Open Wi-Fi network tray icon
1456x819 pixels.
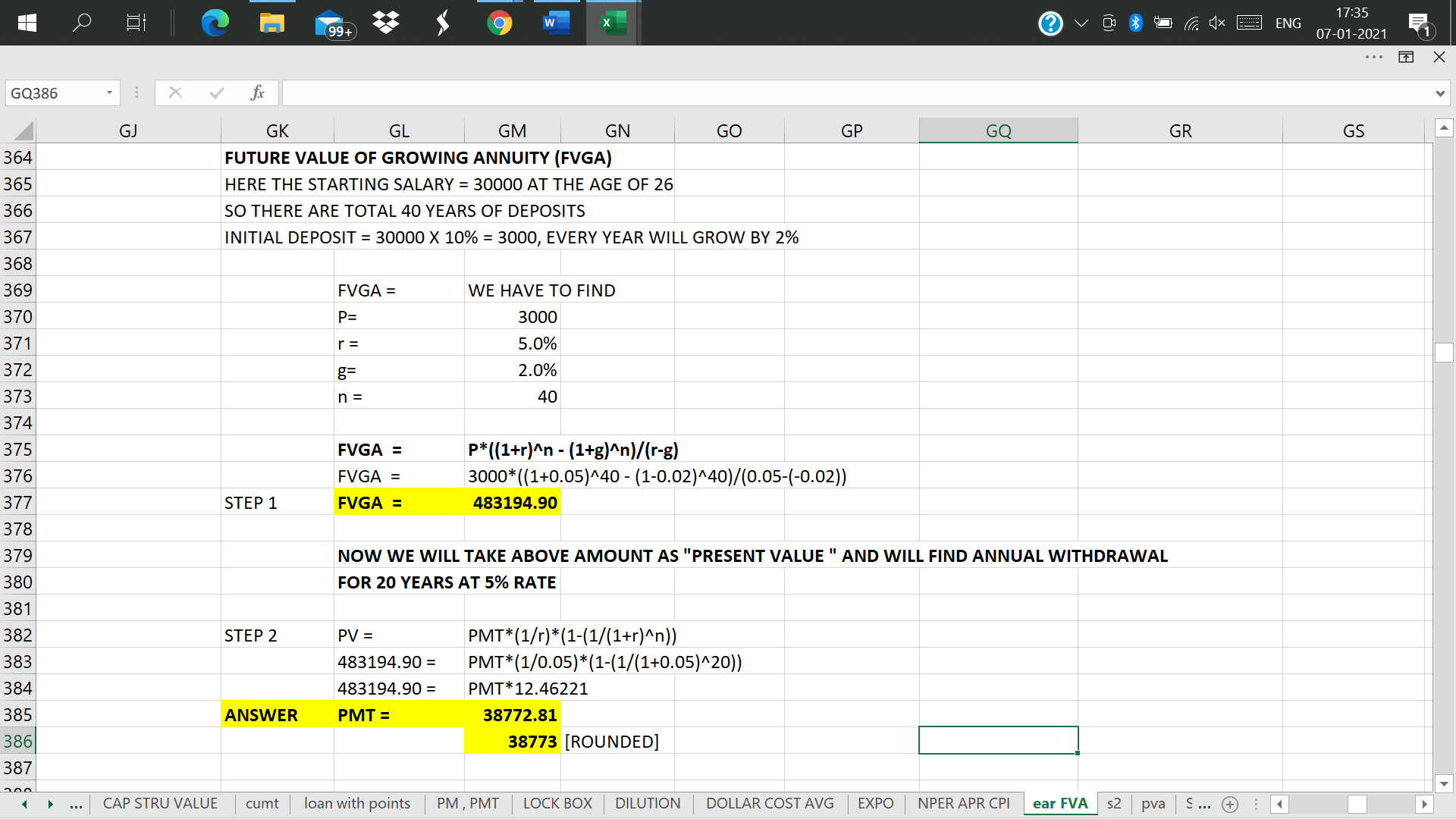pyautogui.click(x=1191, y=23)
